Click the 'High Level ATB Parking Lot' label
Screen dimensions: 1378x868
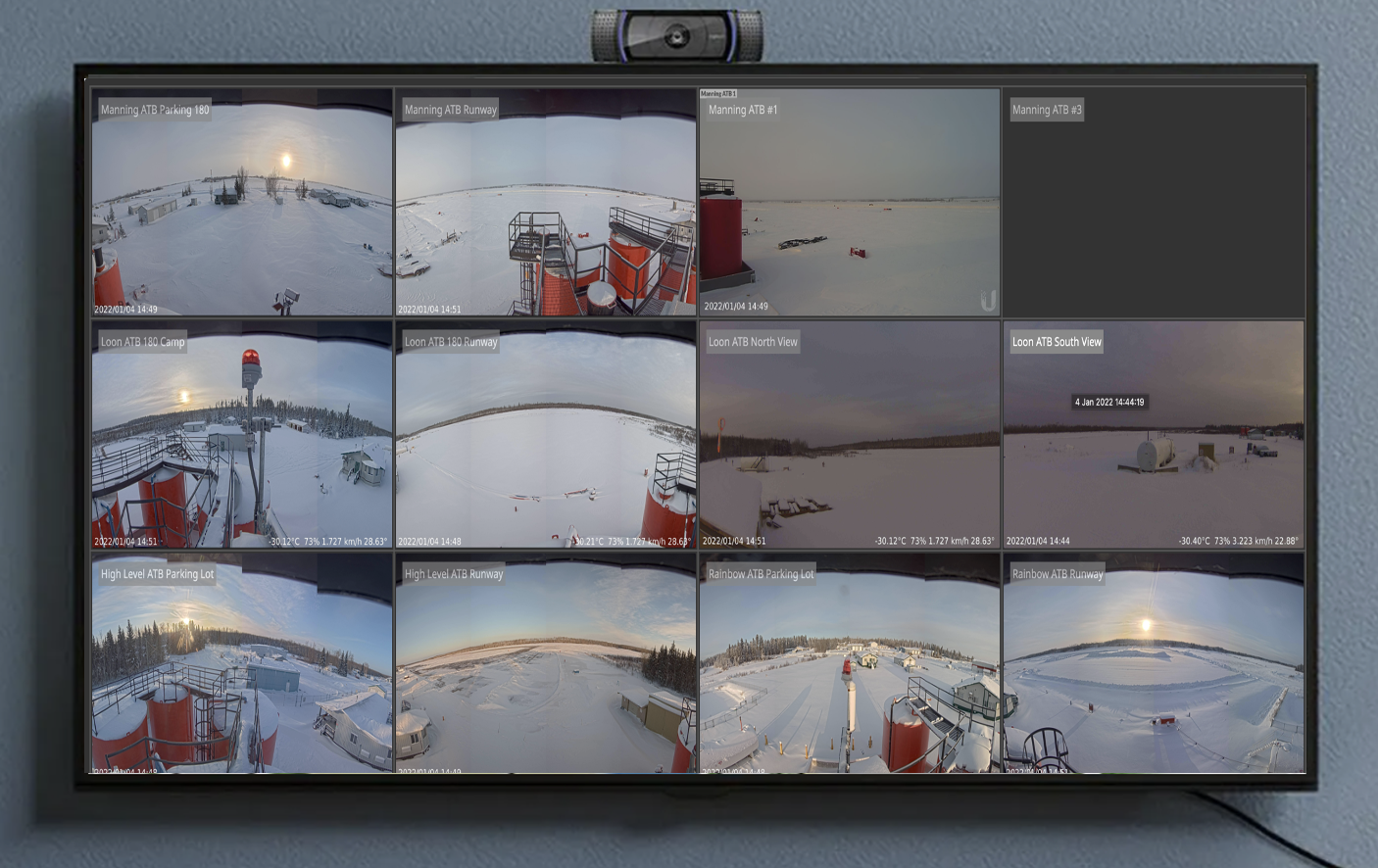click(x=157, y=574)
